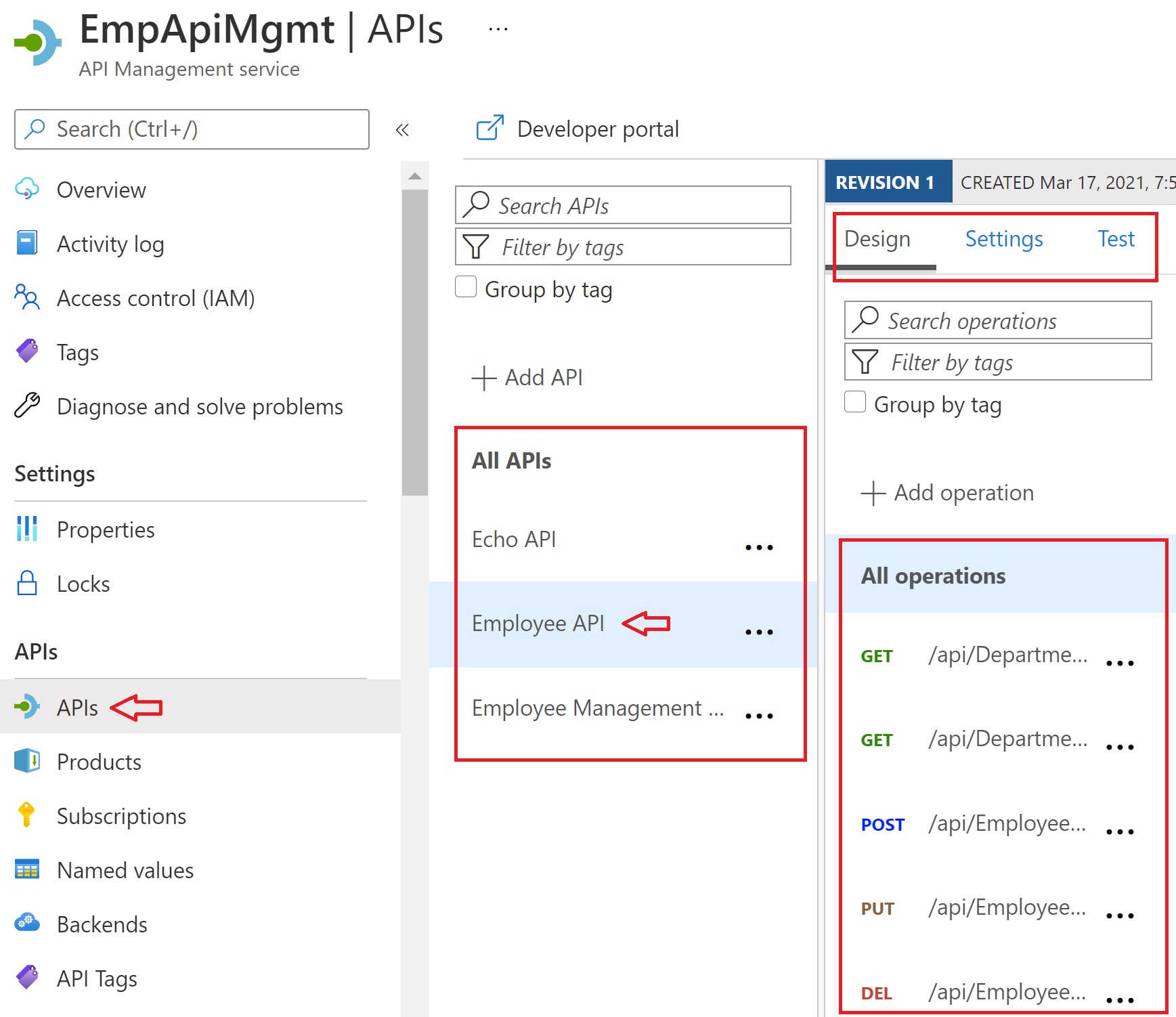The height and width of the screenshot is (1017, 1176).
Task: Collapse the sidebar with double chevron
Action: point(402,129)
